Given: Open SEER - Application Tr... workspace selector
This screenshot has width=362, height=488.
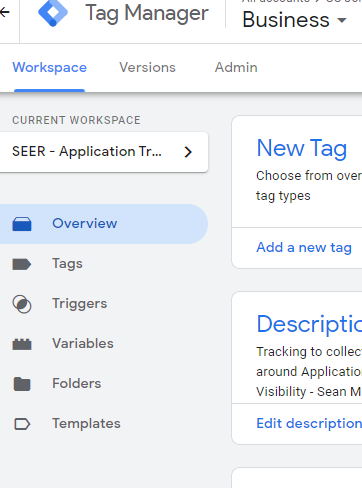Looking at the screenshot, I should click(104, 152).
